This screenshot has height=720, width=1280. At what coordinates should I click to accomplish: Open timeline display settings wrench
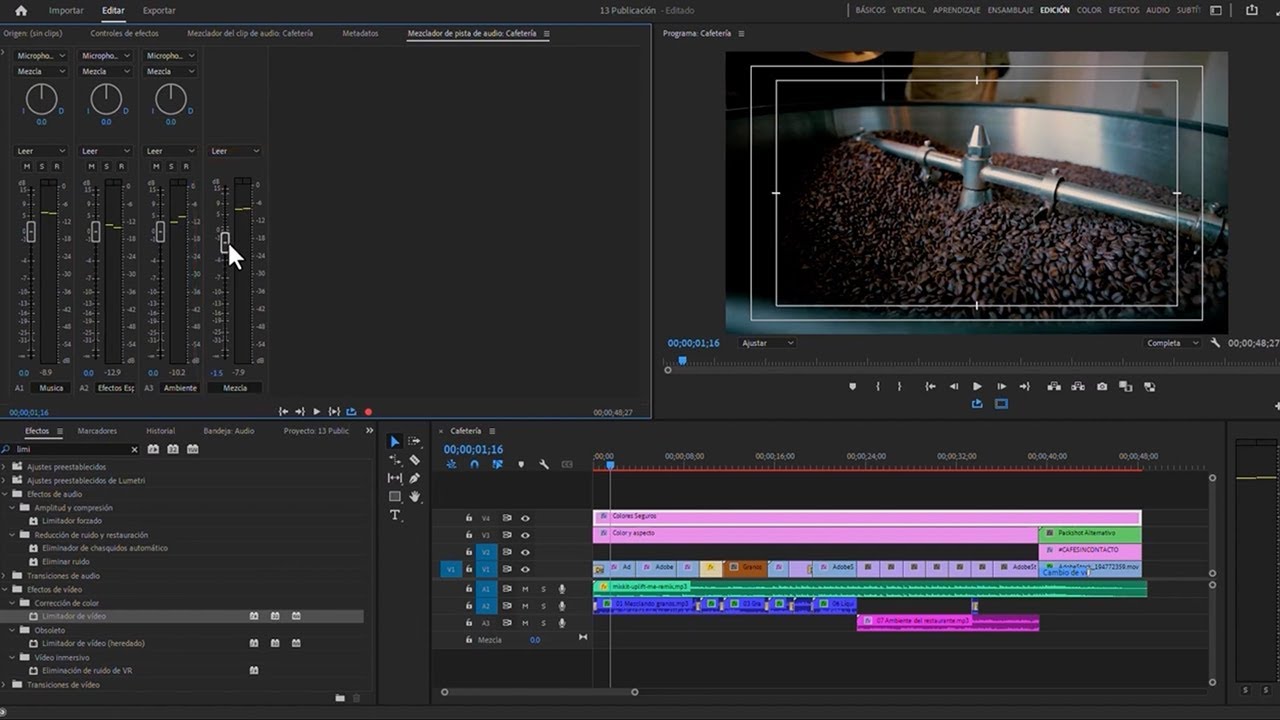[544, 464]
